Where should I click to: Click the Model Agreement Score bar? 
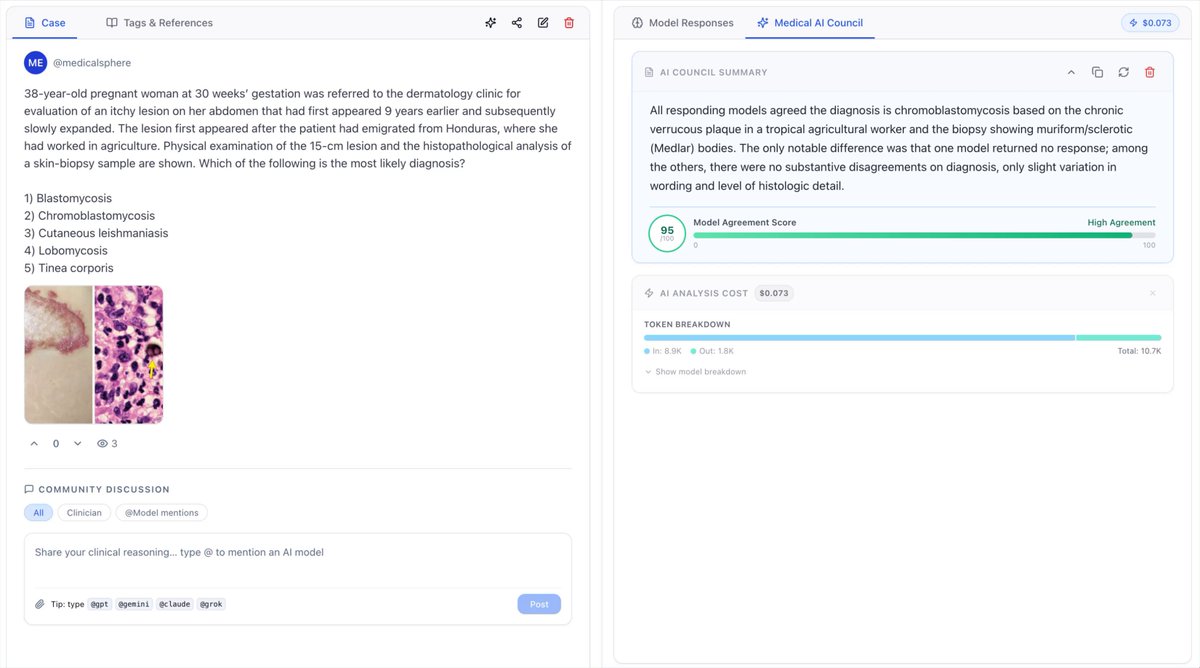click(x=924, y=235)
